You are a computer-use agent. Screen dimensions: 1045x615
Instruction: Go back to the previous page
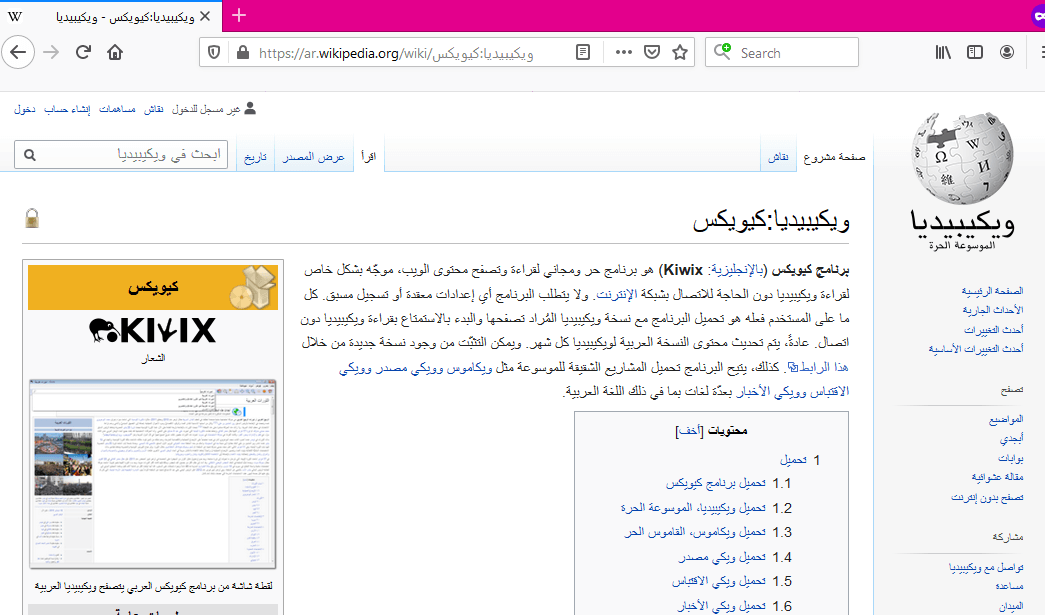18,53
